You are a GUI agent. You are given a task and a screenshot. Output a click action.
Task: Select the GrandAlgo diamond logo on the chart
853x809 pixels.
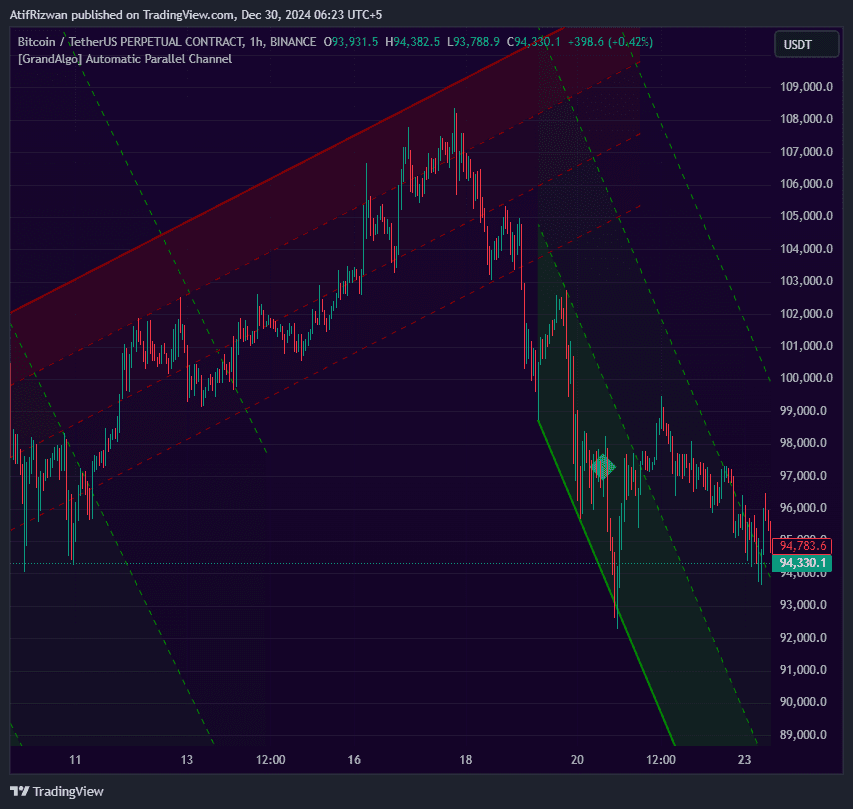pos(602,467)
